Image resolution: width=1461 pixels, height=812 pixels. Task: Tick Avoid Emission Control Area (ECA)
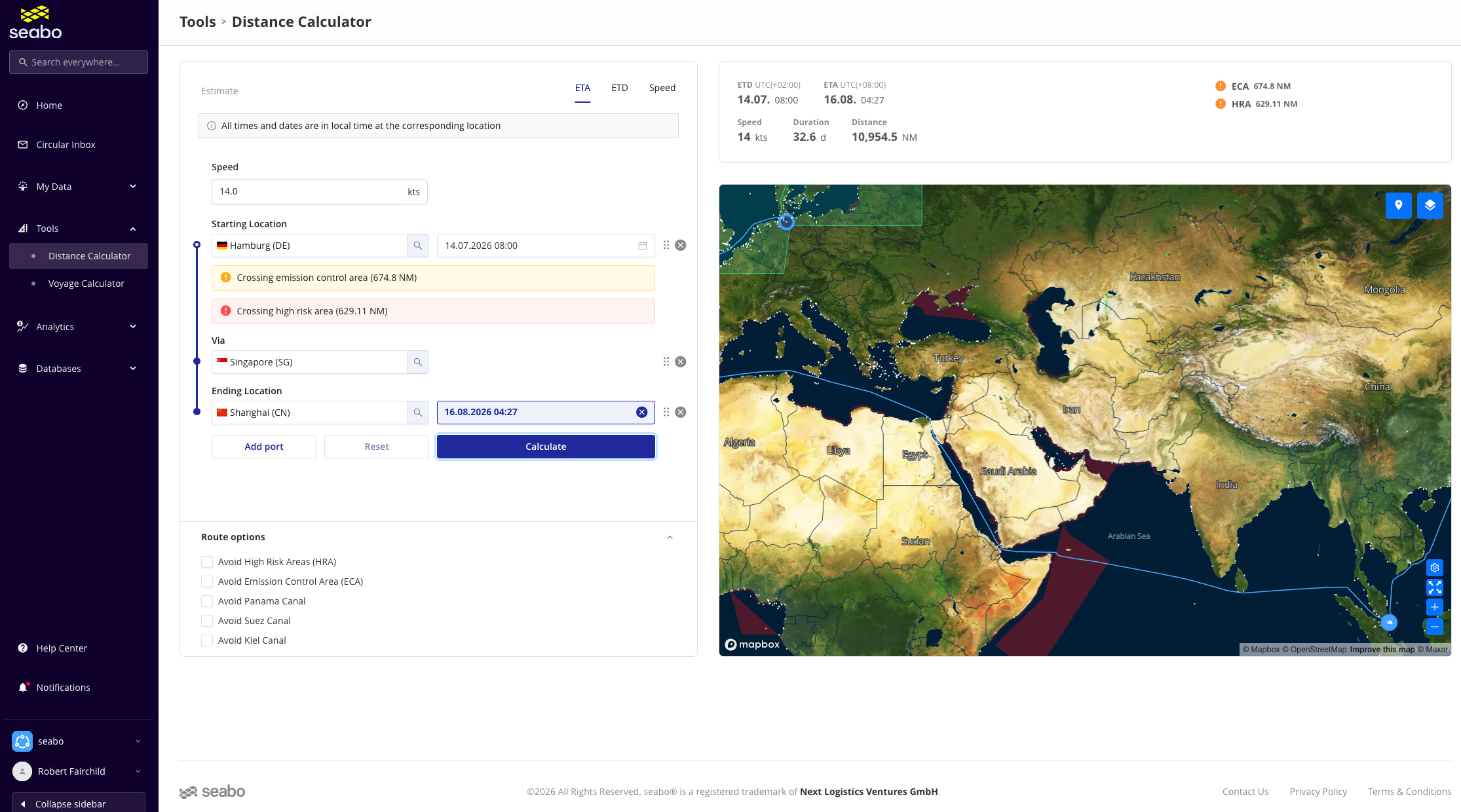click(x=207, y=581)
